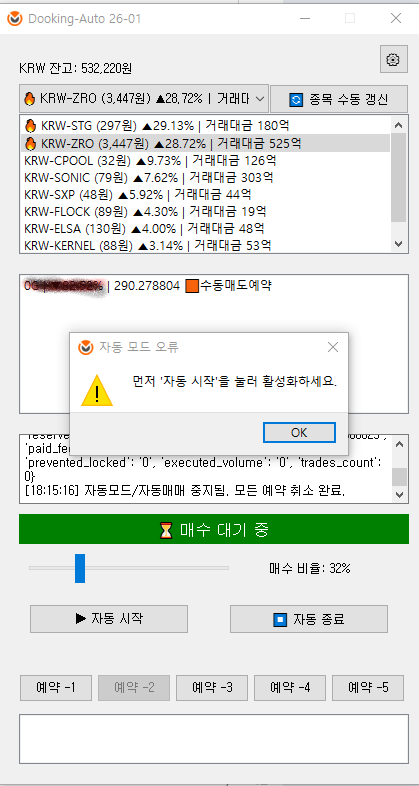
Task: Click the orange square before 수동매도예약
Action: click(191, 286)
